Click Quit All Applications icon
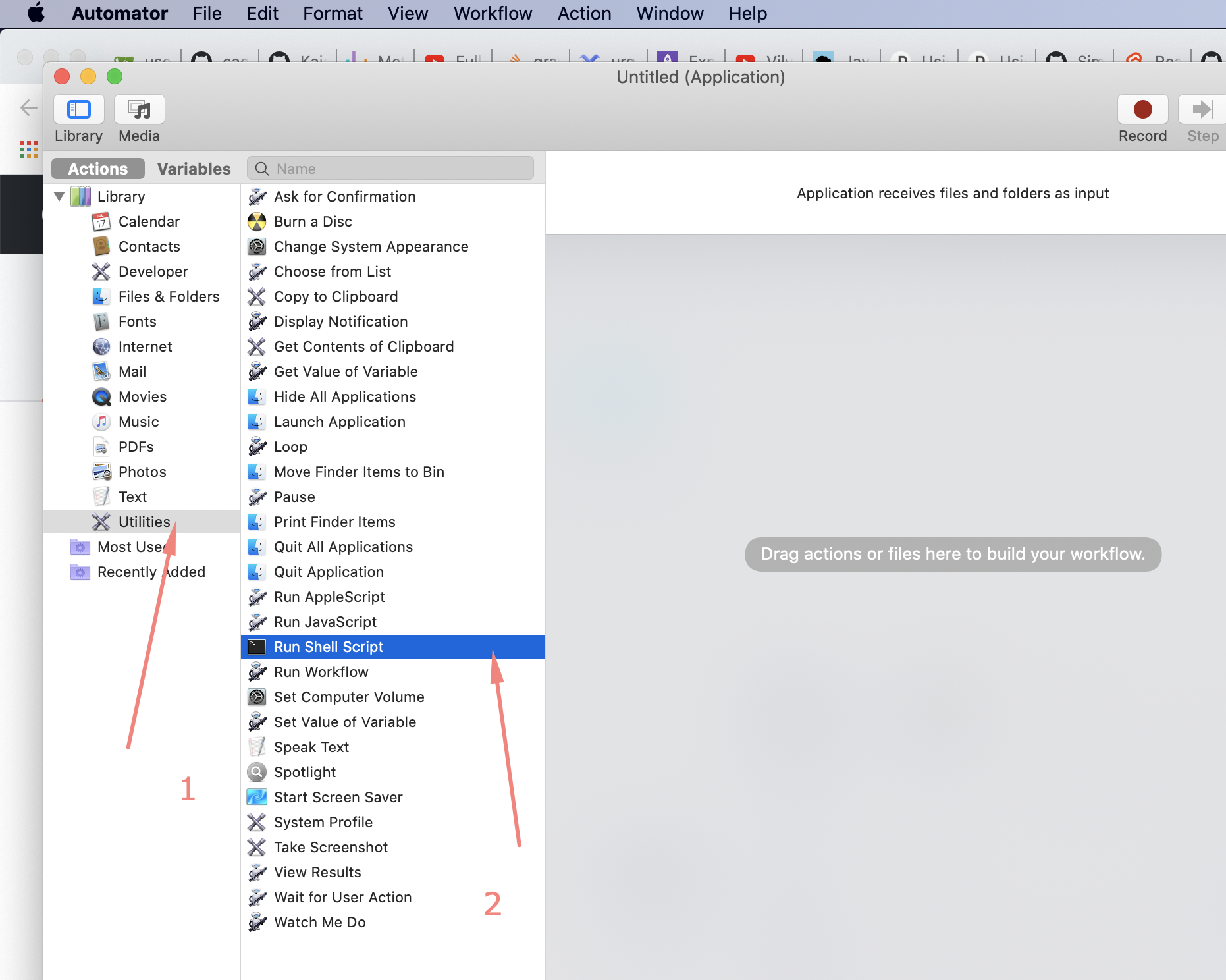The image size is (1226, 980). point(257,547)
